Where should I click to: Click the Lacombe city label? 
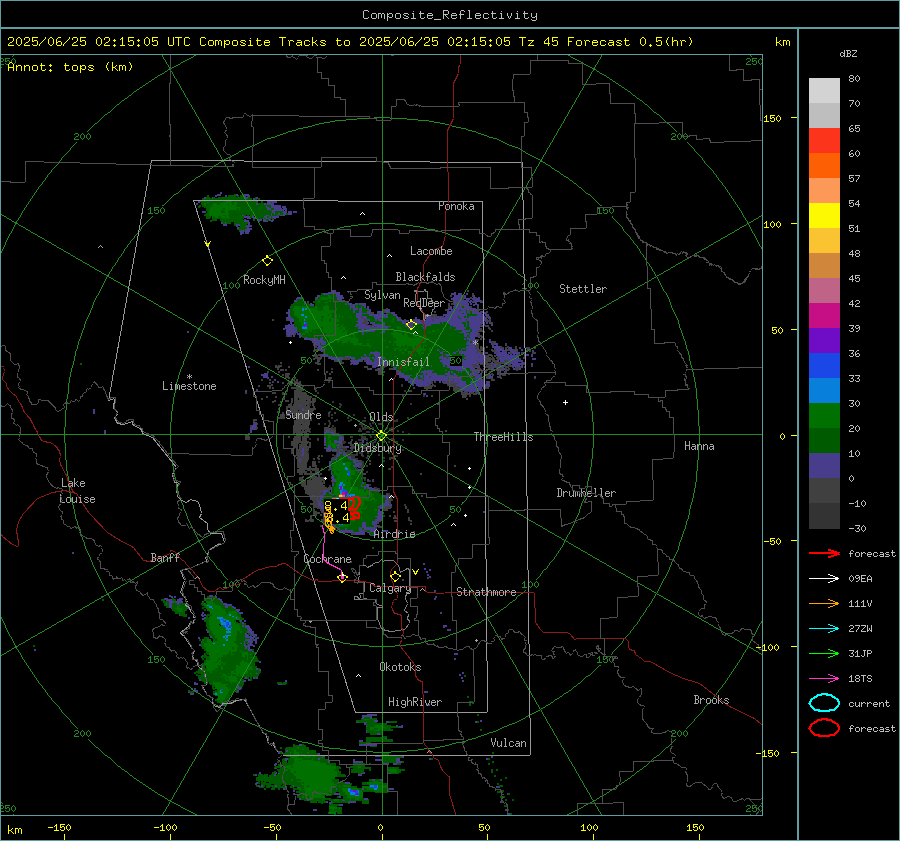tap(431, 251)
